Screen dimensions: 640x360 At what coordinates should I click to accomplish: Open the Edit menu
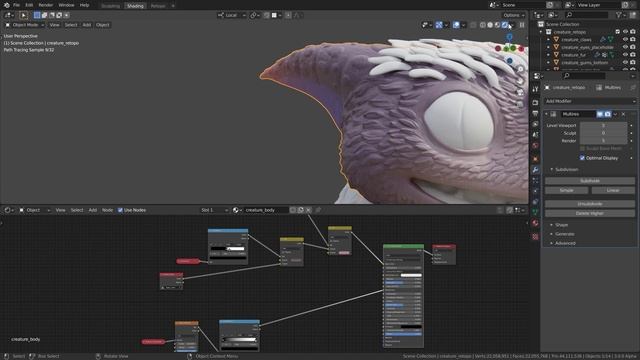tap(29, 5)
